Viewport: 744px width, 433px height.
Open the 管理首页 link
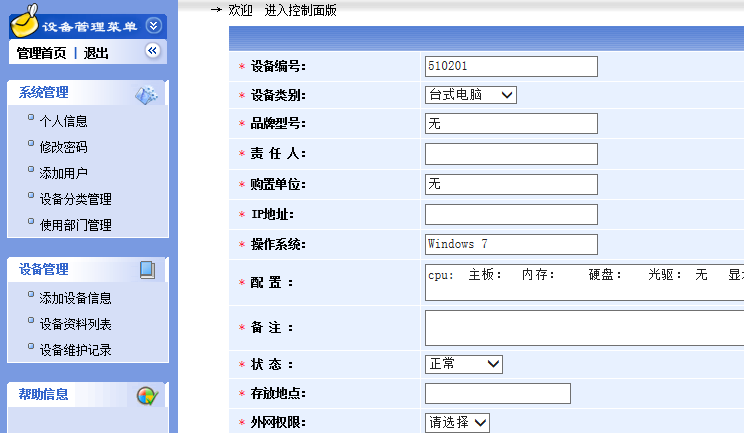tap(42, 53)
